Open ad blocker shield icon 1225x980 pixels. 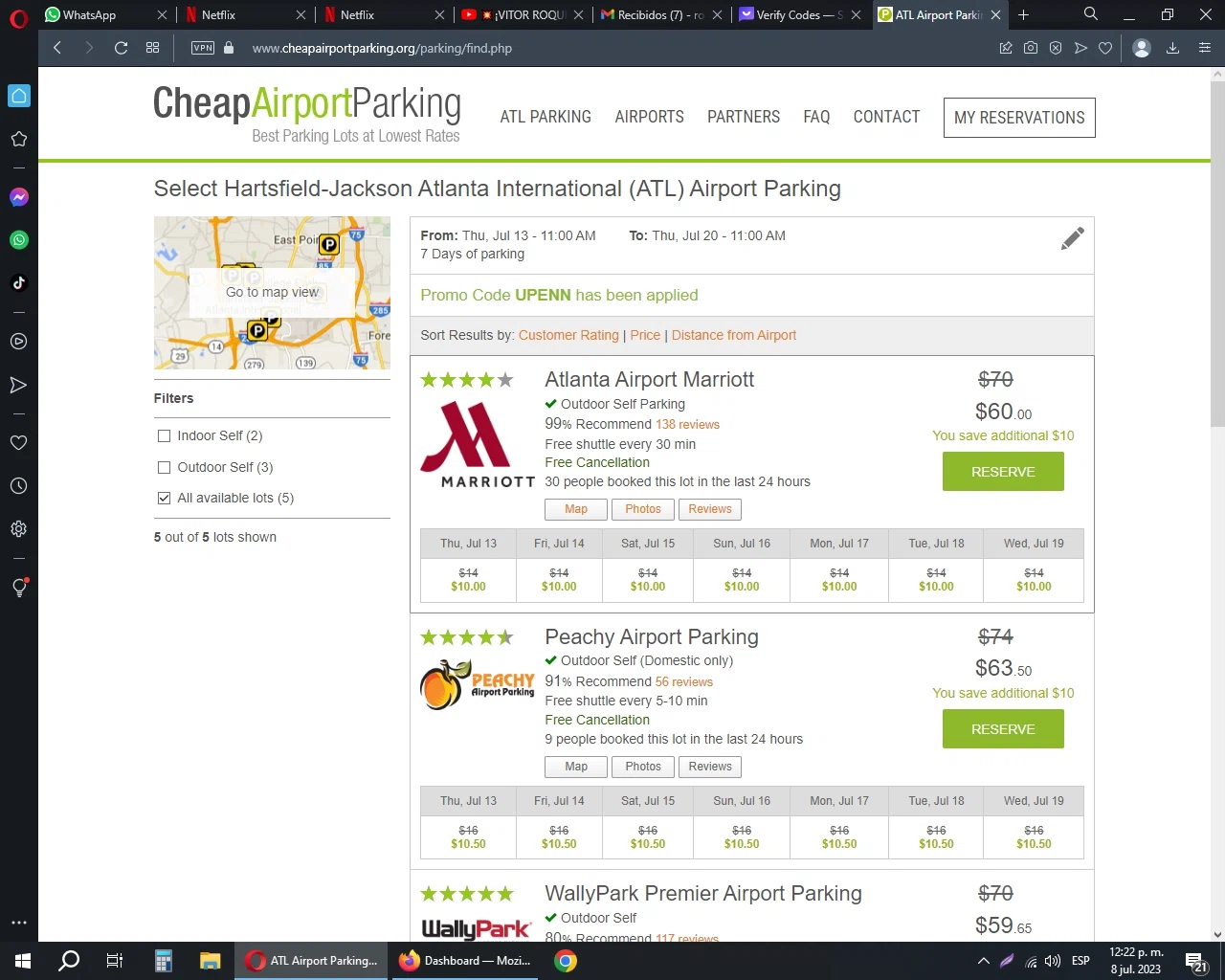point(1056,48)
